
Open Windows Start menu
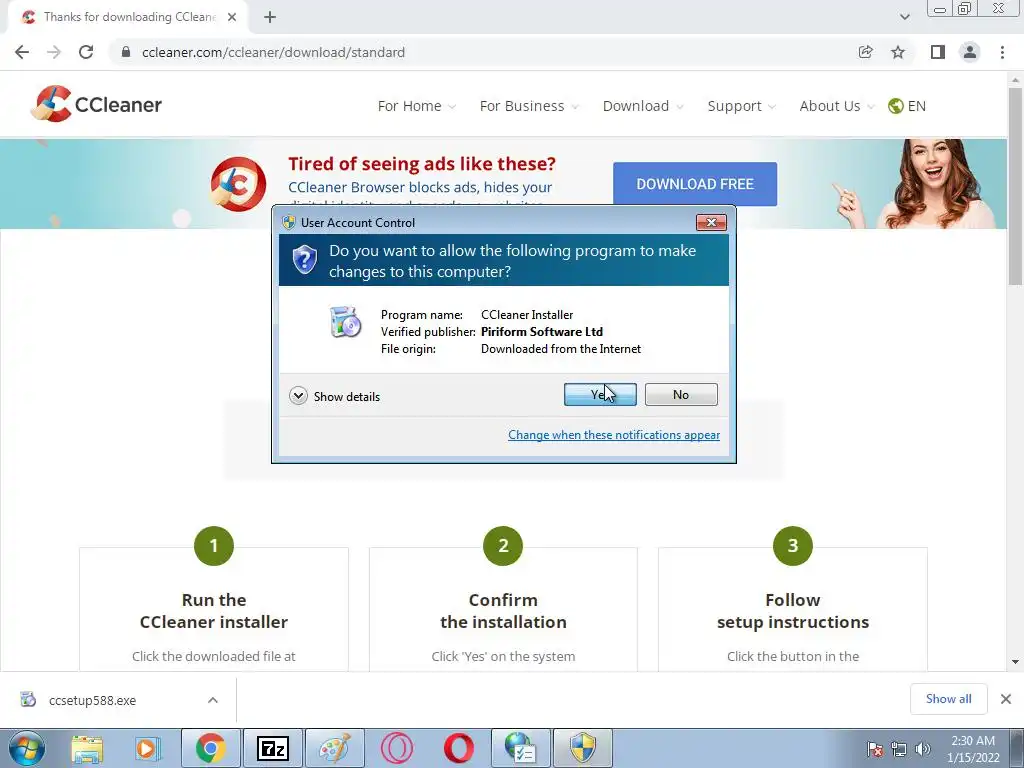27,748
